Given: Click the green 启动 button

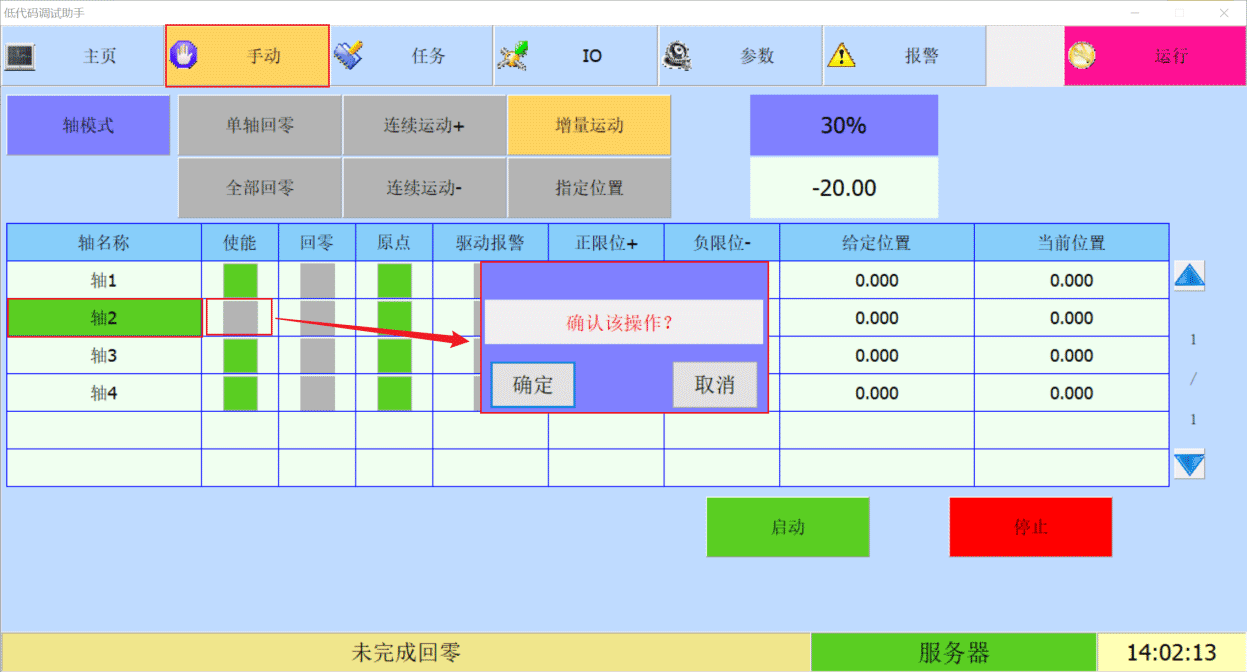Looking at the screenshot, I should tap(788, 527).
